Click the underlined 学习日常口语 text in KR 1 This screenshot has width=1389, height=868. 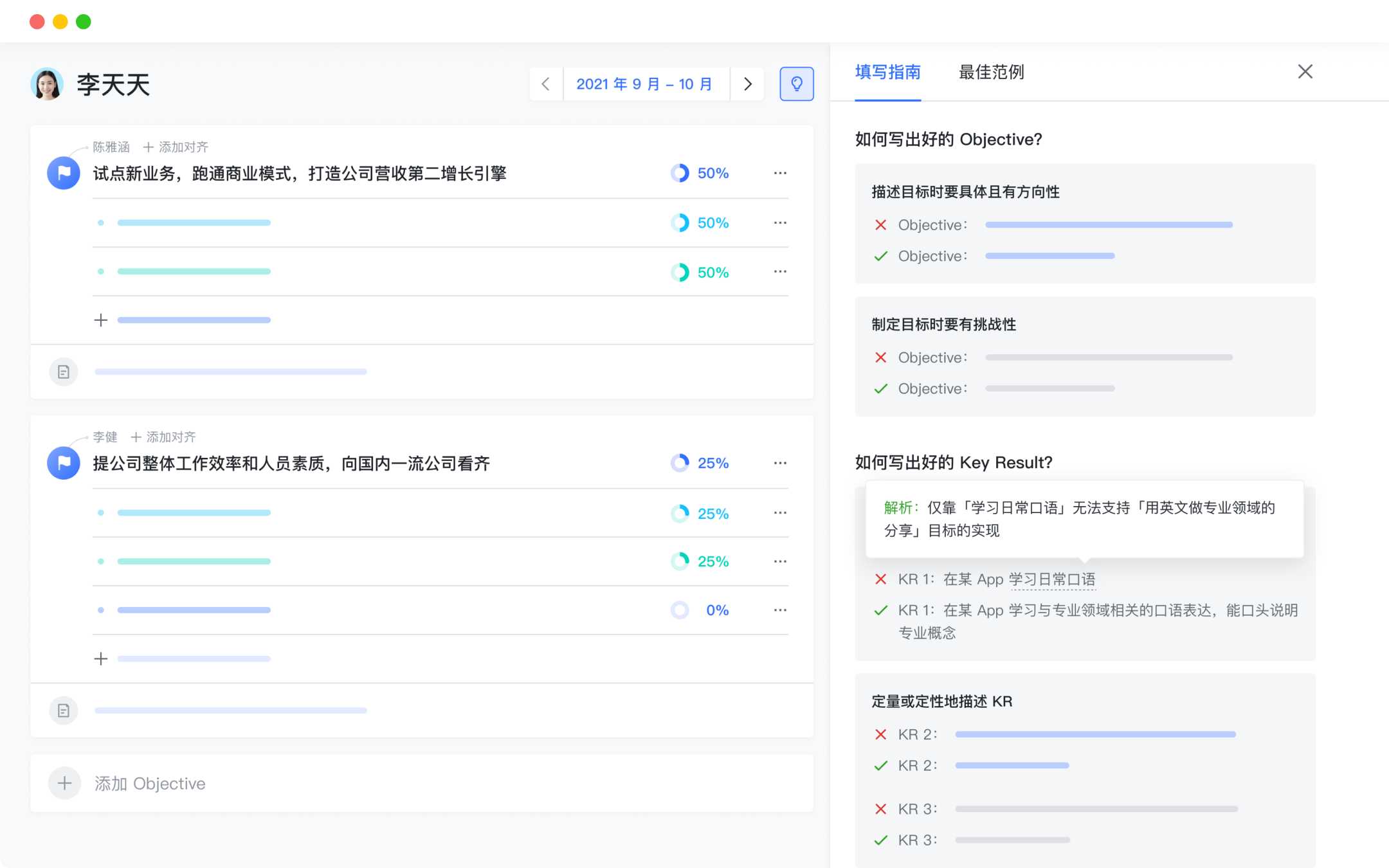(1052, 579)
